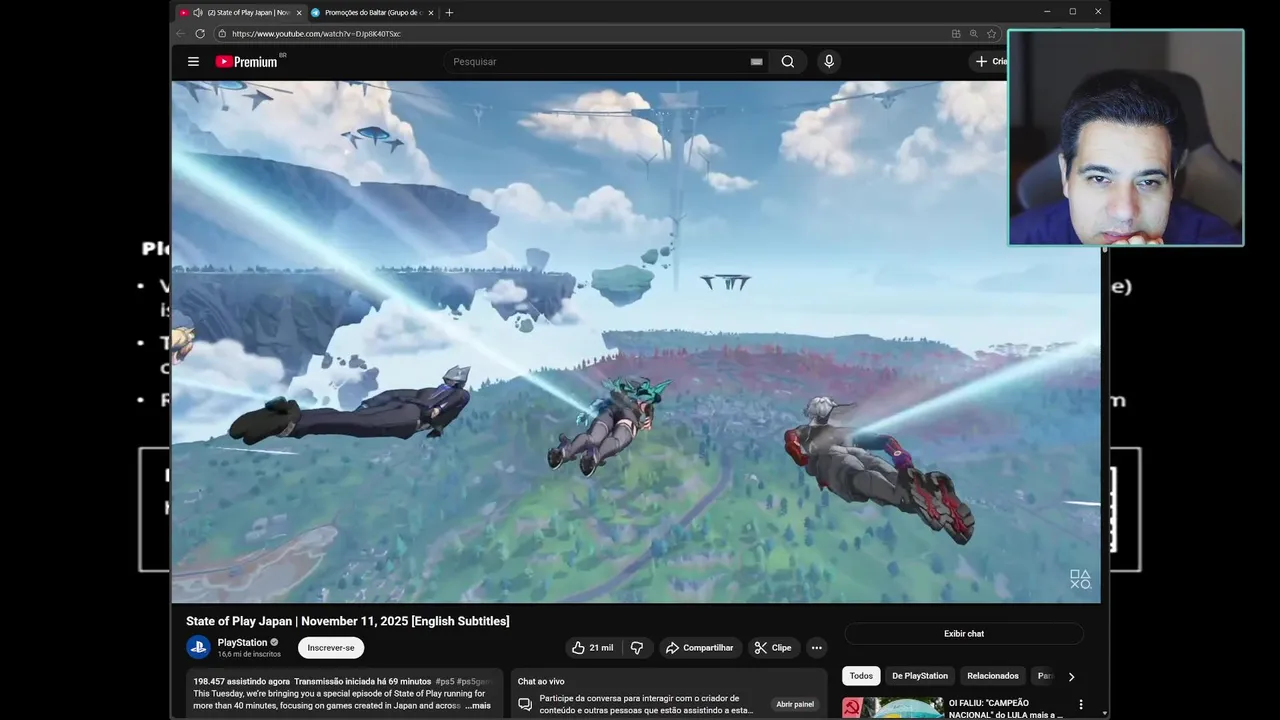
Task: Click the chat bubble icon in Chat ao vivo
Action: click(525, 704)
